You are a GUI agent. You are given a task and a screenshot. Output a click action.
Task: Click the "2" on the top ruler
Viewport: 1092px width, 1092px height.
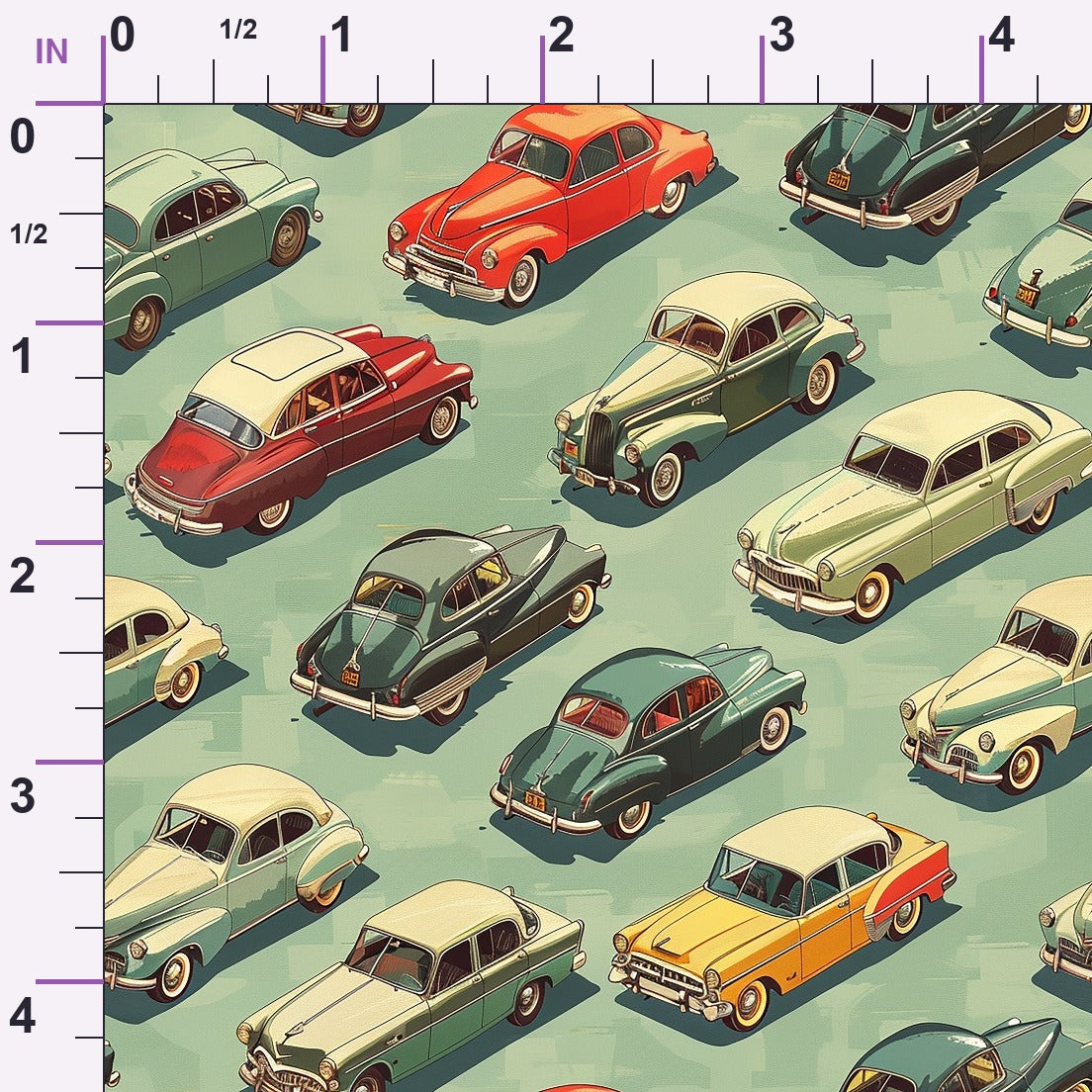561,35
